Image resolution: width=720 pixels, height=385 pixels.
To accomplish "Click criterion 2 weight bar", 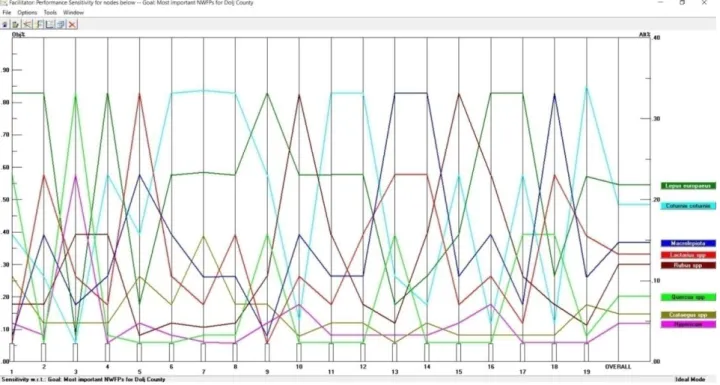I will pyautogui.click(x=44, y=352).
